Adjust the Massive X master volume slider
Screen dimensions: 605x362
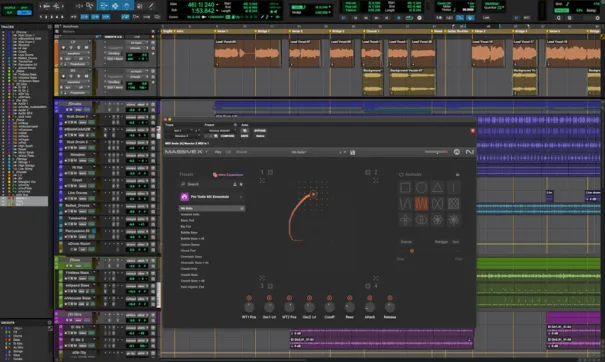coord(436,152)
